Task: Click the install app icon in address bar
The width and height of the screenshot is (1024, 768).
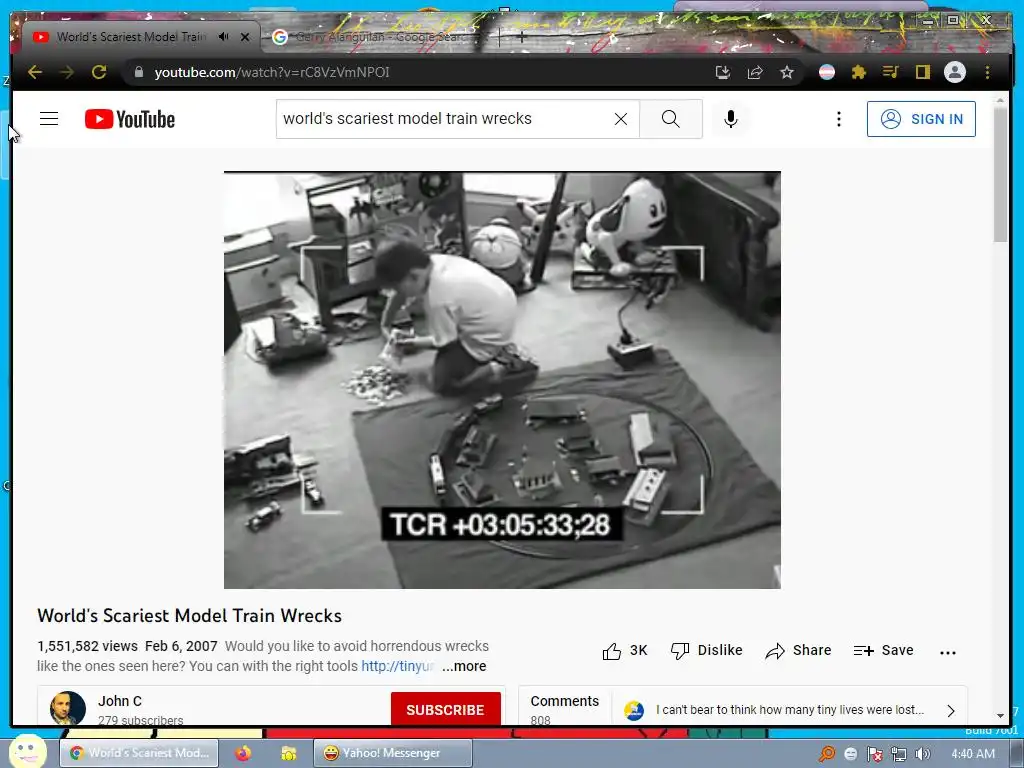Action: point(722,72)
